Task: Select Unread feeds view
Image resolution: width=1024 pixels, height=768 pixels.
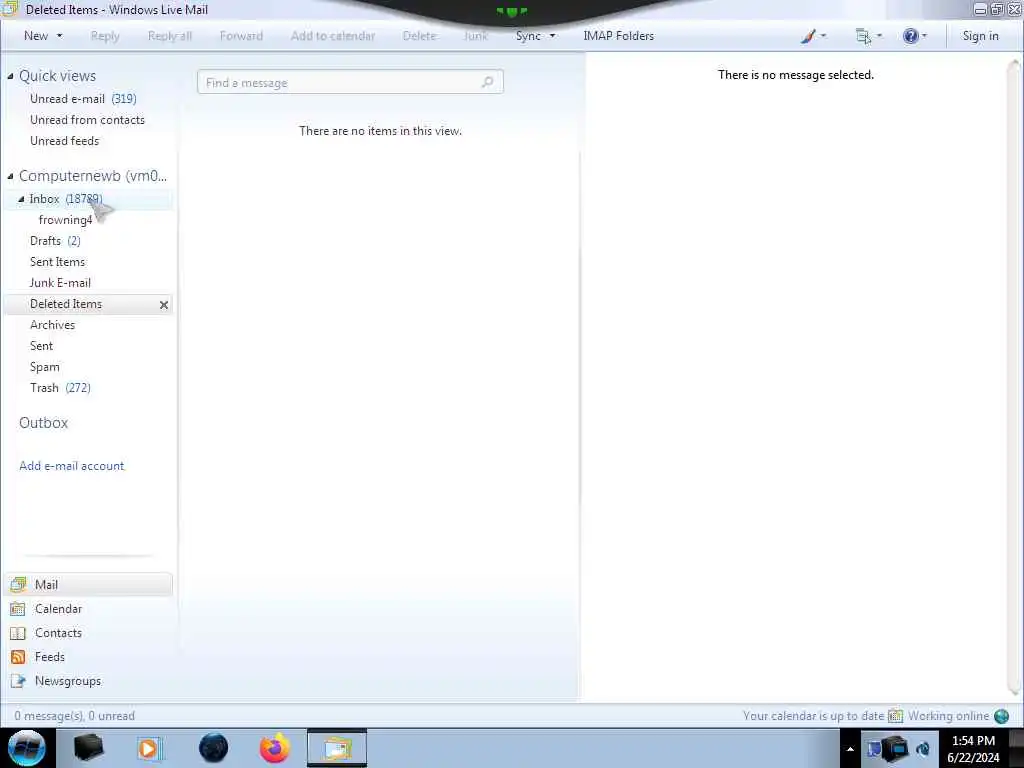Action: click(x=64, y=140)
